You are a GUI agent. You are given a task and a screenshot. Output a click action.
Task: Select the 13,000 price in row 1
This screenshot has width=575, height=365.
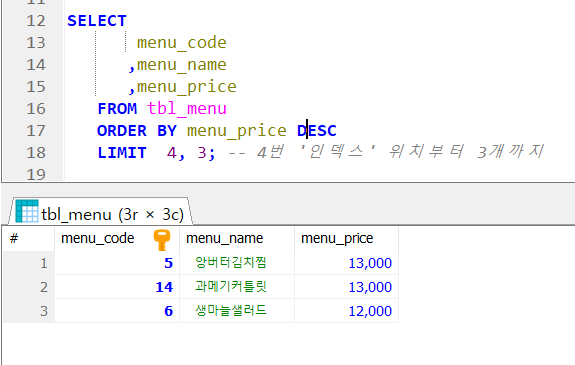point(347,263)
